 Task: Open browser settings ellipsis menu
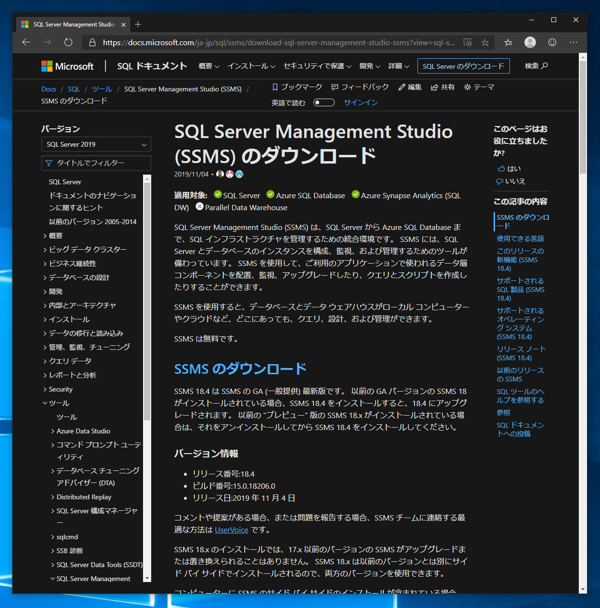(x=574, y=43)
